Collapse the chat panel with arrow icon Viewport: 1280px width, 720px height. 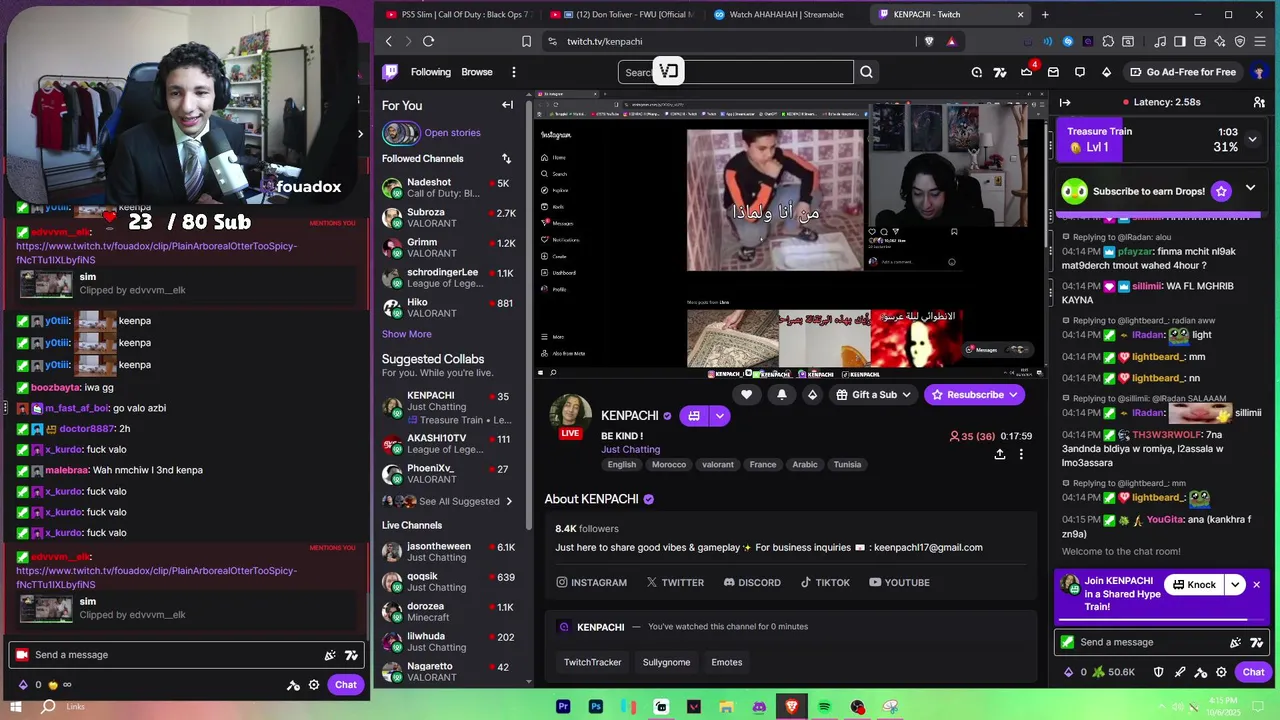tap(1065, 102)
